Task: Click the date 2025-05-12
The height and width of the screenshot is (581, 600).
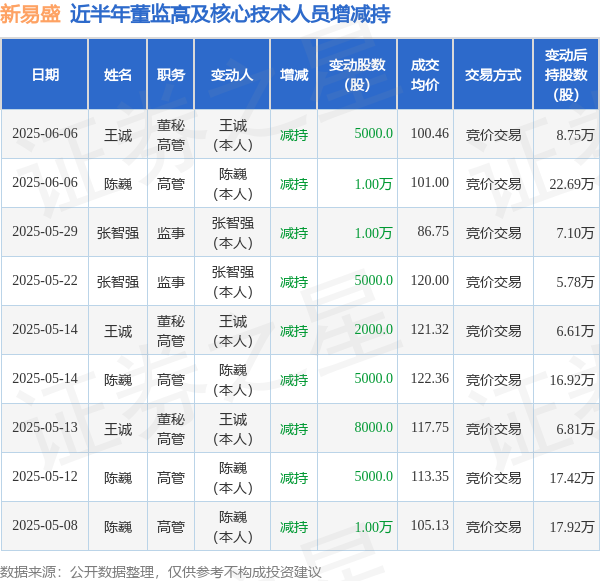Action: [x=45, y=477]
